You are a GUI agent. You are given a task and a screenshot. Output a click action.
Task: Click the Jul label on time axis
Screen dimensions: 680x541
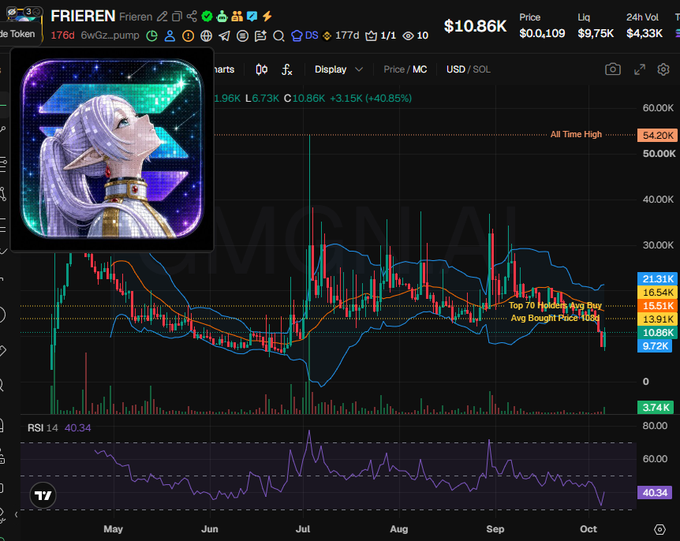pos(303,529)
